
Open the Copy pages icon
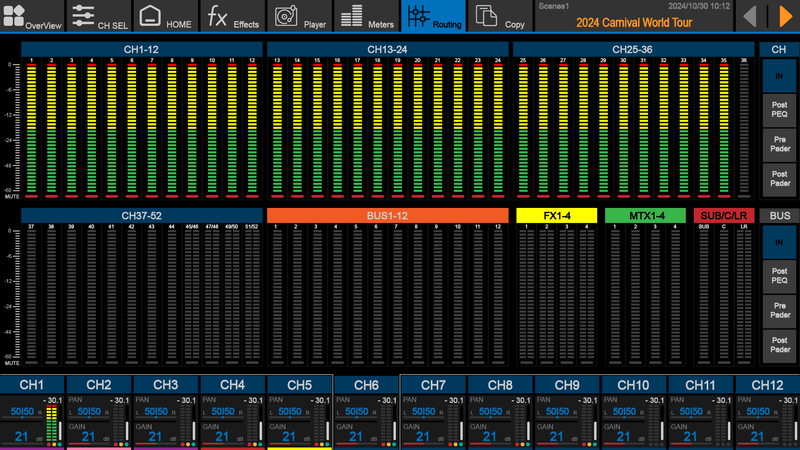(486, 15)
